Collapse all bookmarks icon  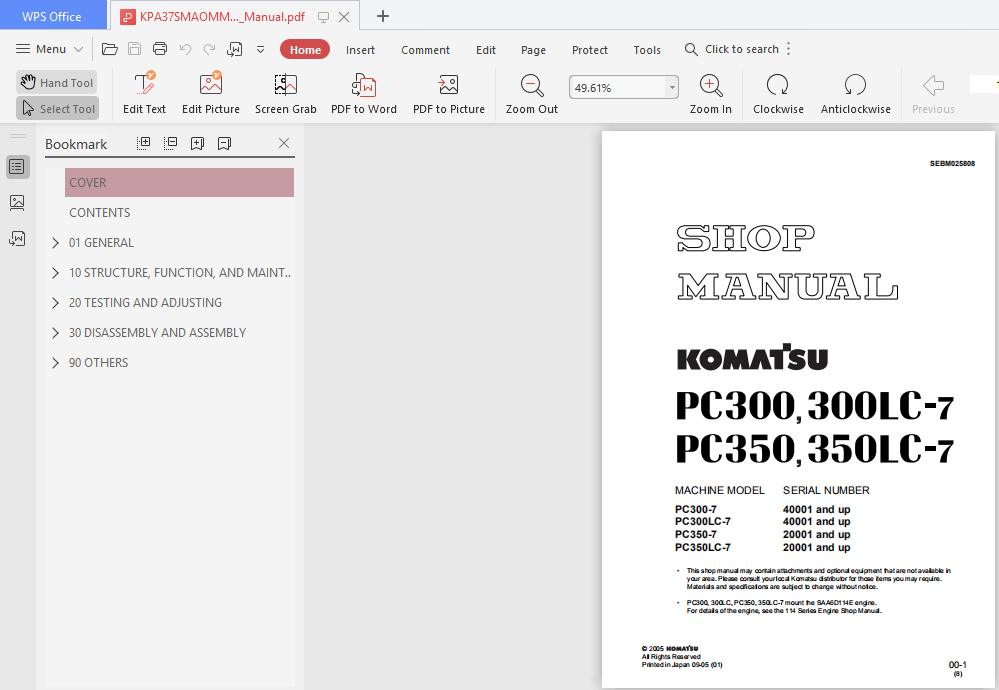pos(171,143)
